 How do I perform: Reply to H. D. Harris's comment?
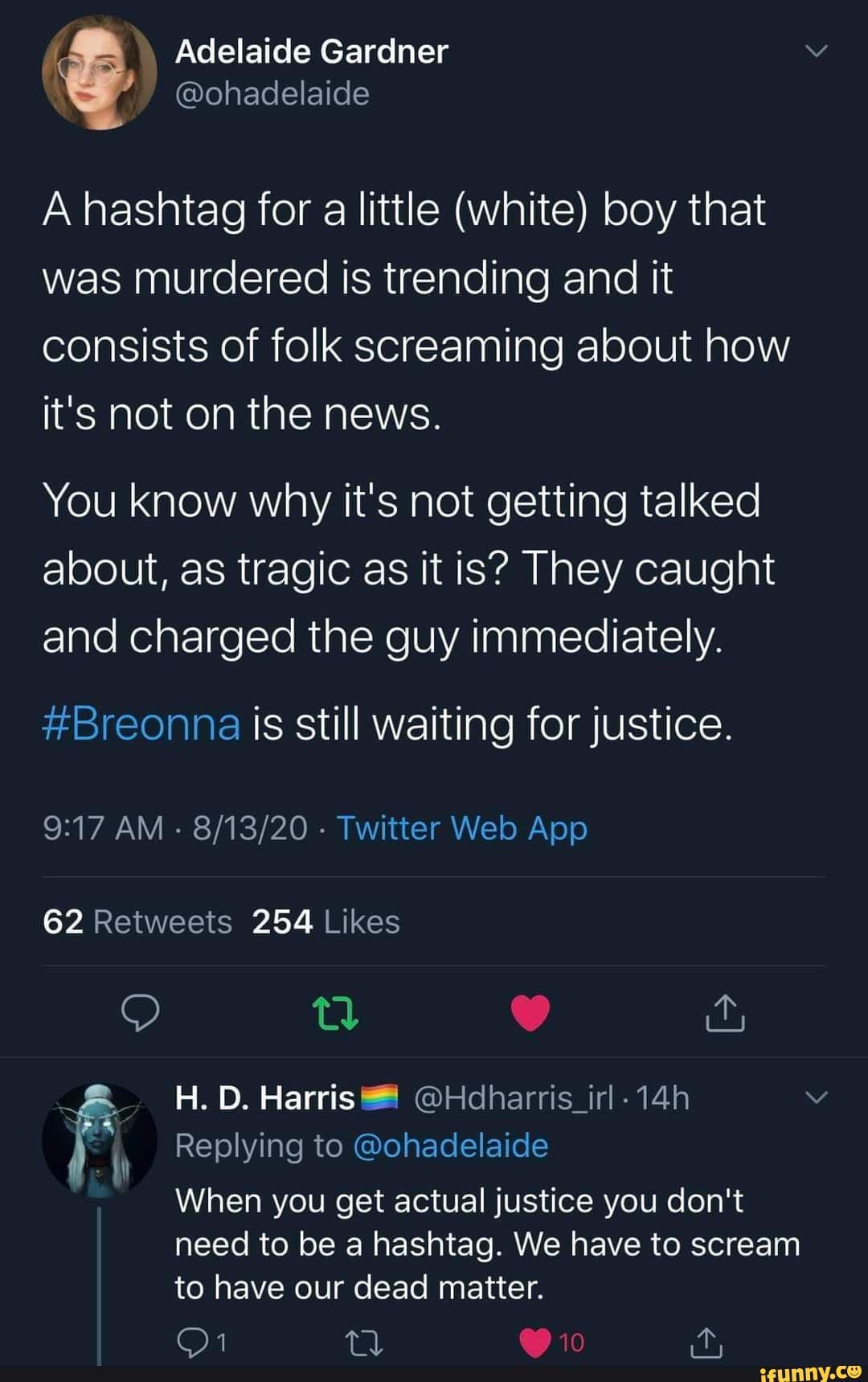(190, 1342)
